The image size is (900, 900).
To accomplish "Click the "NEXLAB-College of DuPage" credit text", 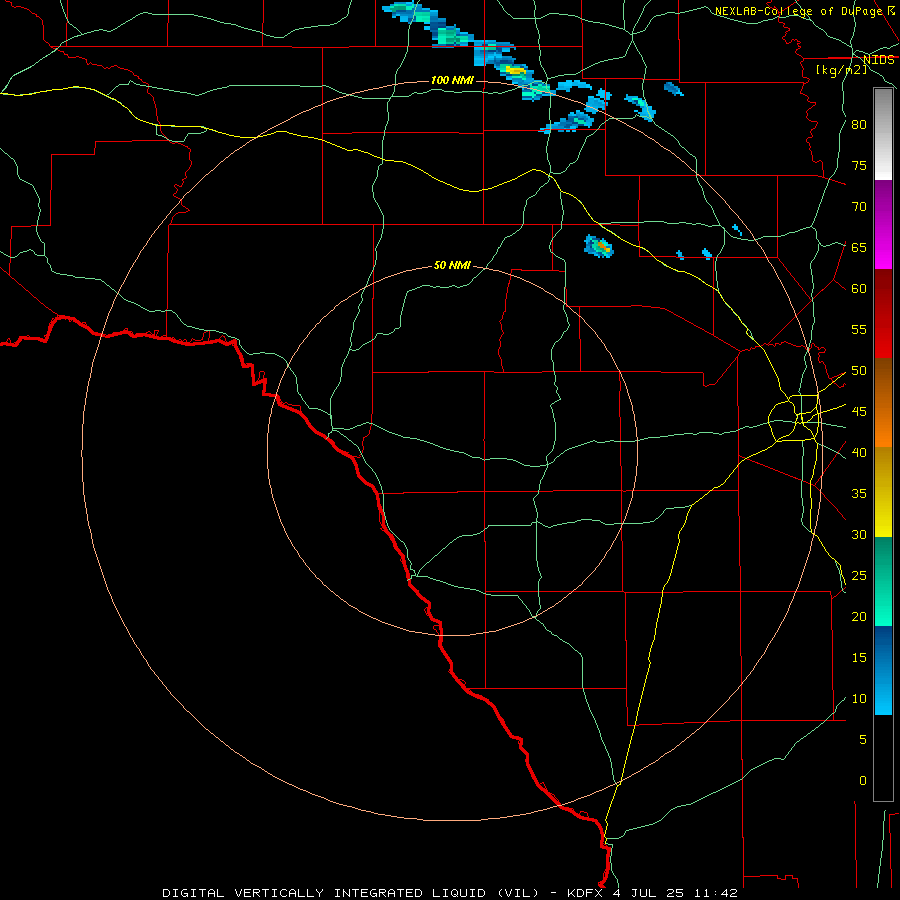I will tap(798, 11).
